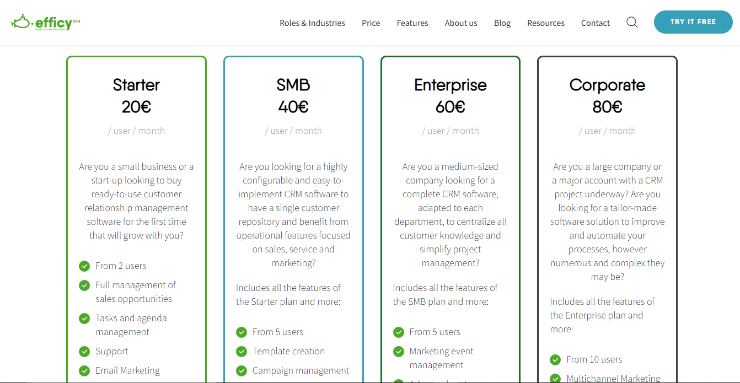Screen dimensions: 740x383
Task: Click the checkmark beside Template creation
Action: 242,351
